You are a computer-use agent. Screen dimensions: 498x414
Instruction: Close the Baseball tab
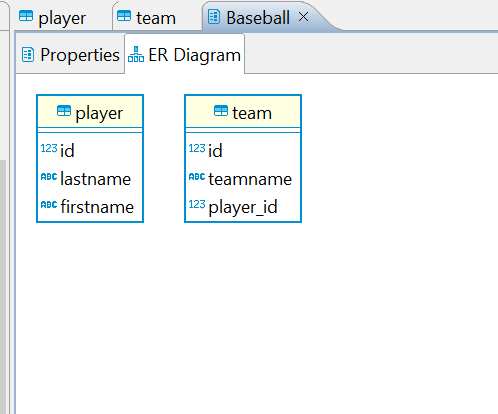pos(303,17)
